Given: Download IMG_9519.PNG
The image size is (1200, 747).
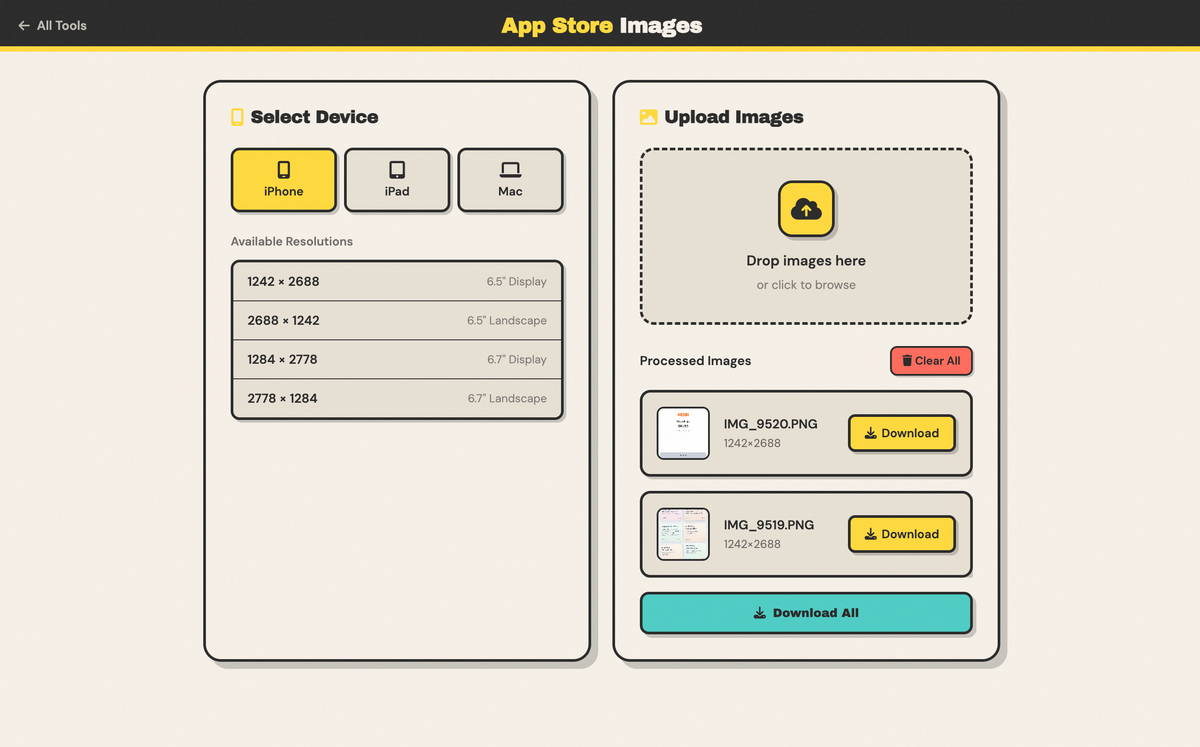Looking at the screenshot, I should pyautogui.click(x=901, y=534).
